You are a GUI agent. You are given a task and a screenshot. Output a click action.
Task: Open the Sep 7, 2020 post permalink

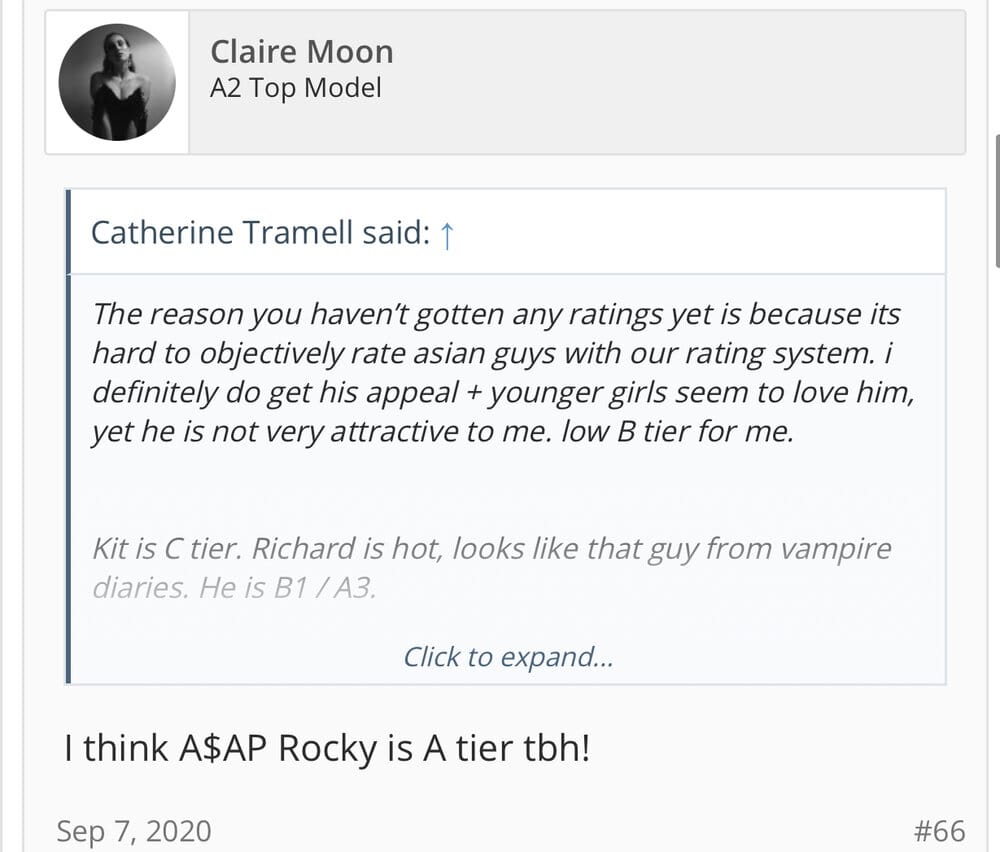click(x=134, y=831)
